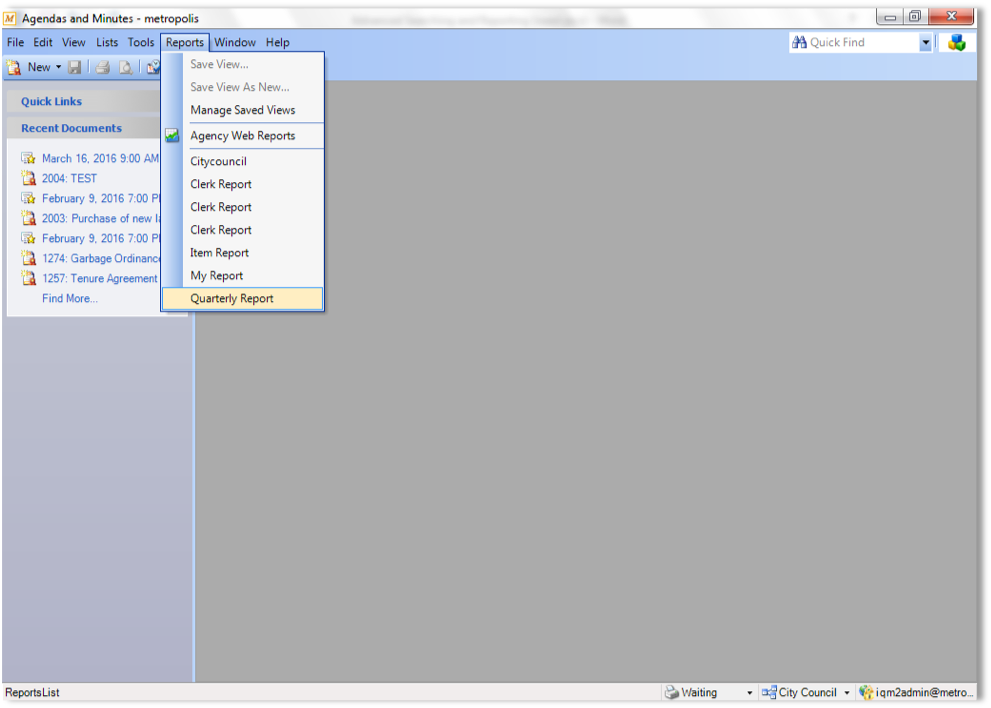The height and width of the screenshot is (708, 991).
Task: Open the File menu
Action: point(15,42)
